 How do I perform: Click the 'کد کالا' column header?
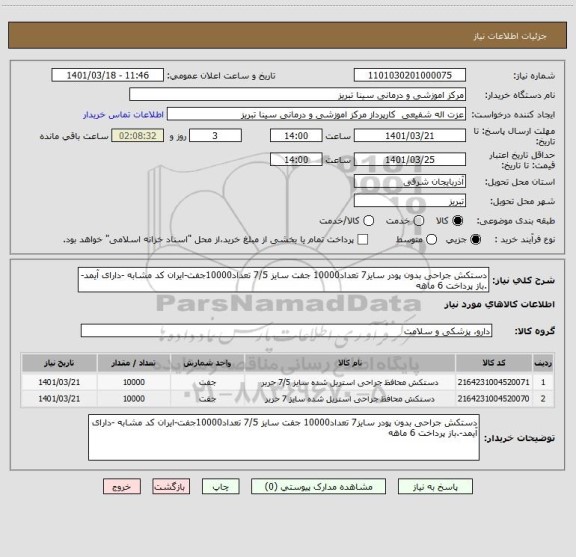(x=494, y=363)
